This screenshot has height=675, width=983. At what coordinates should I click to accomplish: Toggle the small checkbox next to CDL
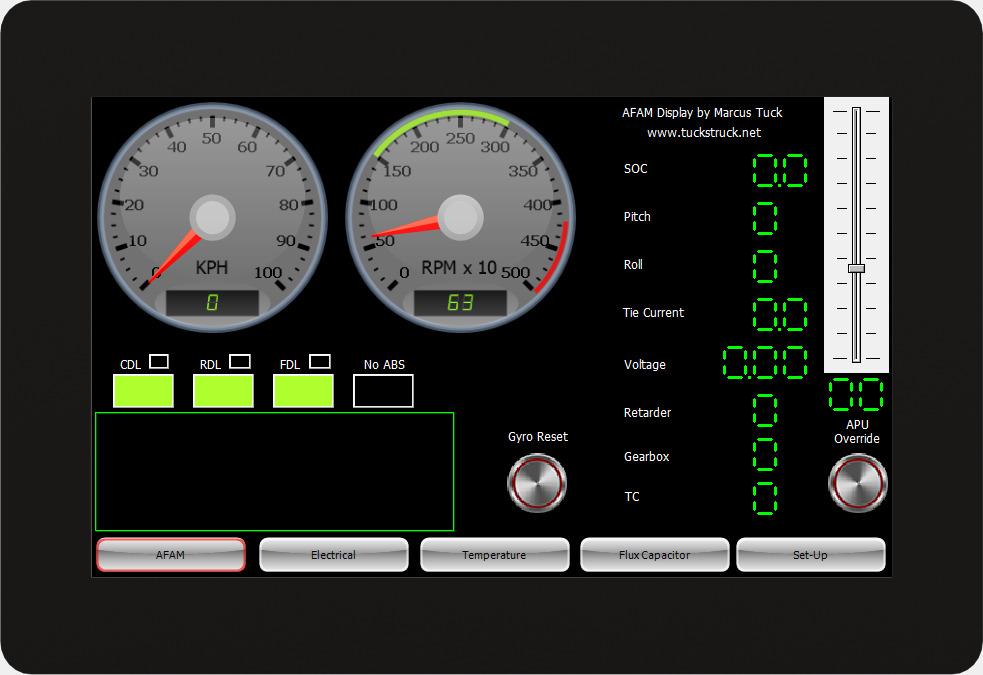point(159,362)
